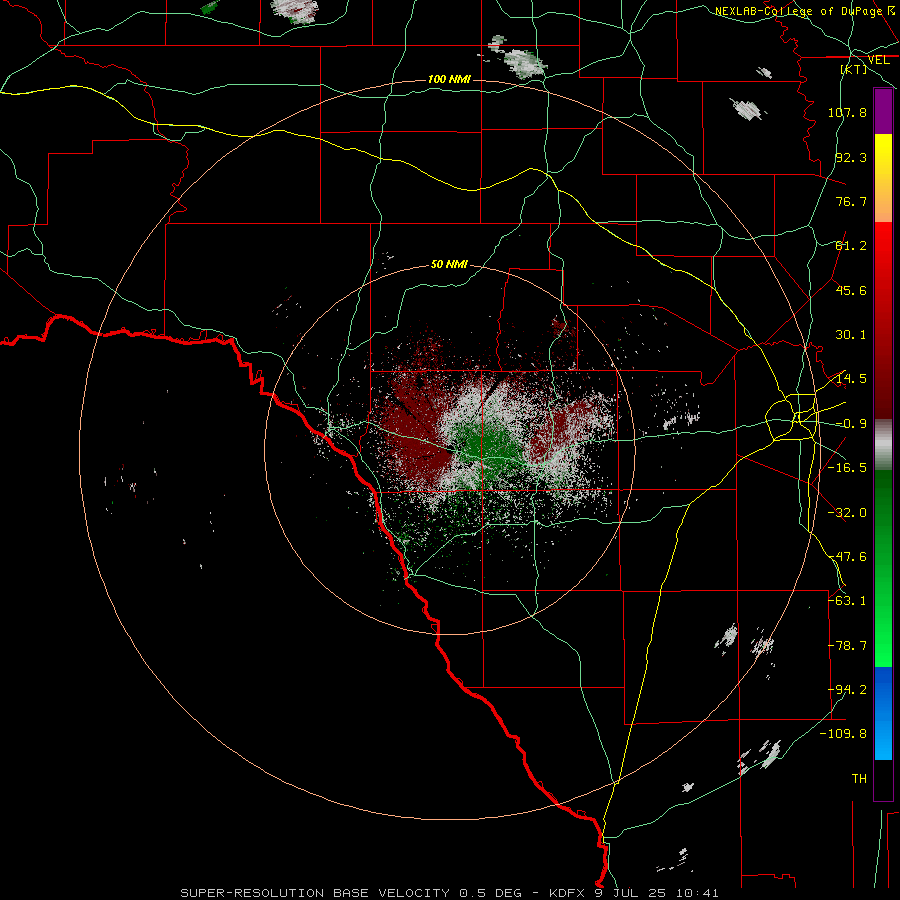The width and height of the screenshot is (900, 900).
Task: Click the 50 NMI range ring label
Action: 449,264
